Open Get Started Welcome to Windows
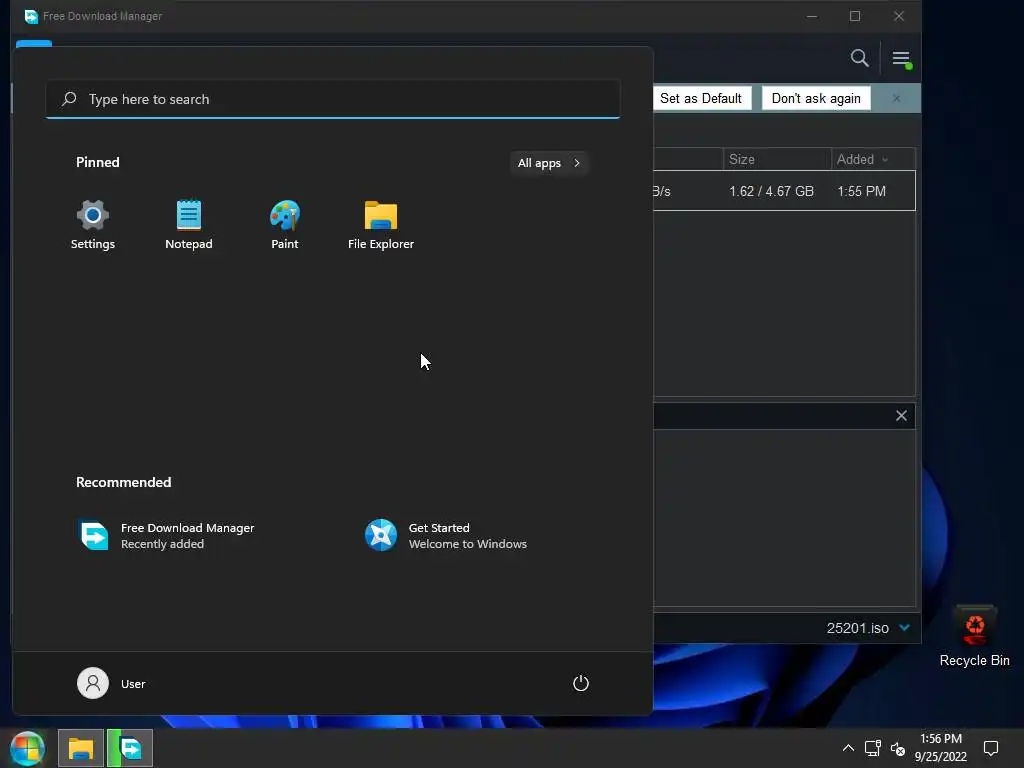The height and width of the screenshot is (768, 1024). [446, 536]
